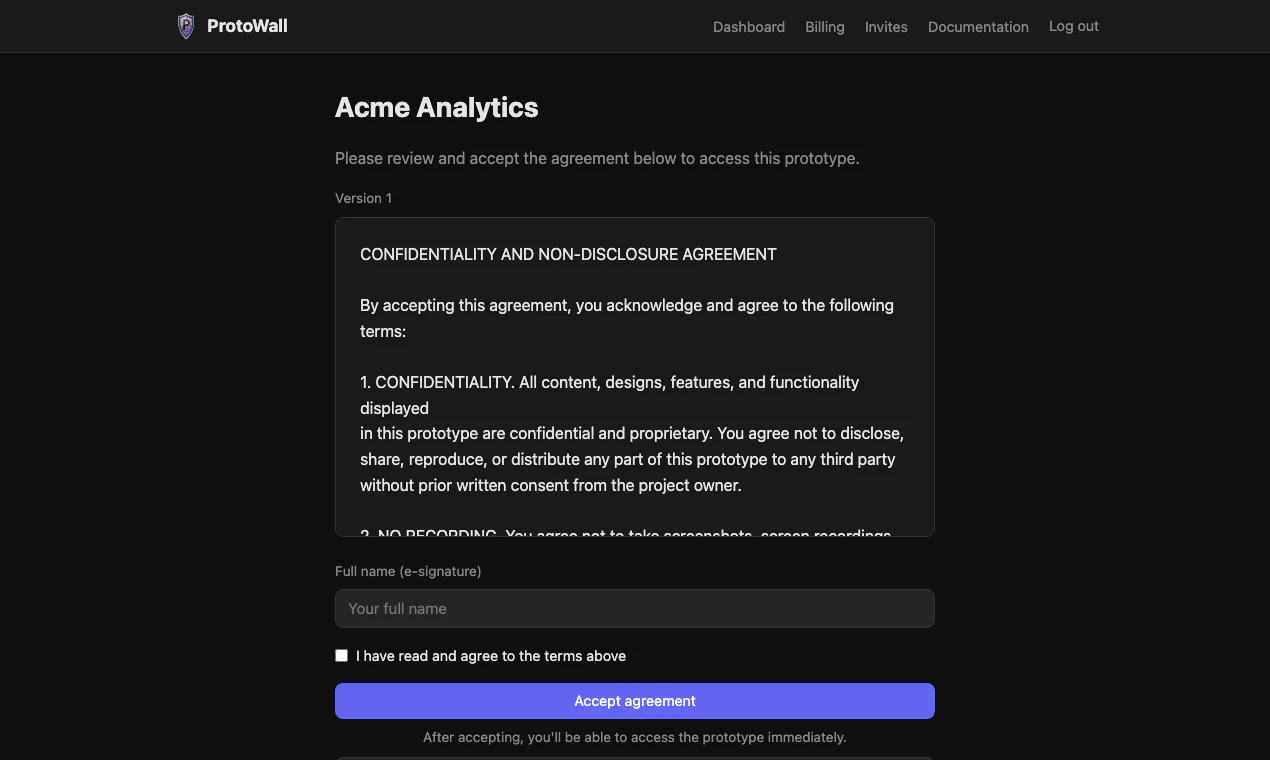Screen dimensions: 1270x760
Task: Click the ProtoWall brand name
Action: 246,26
